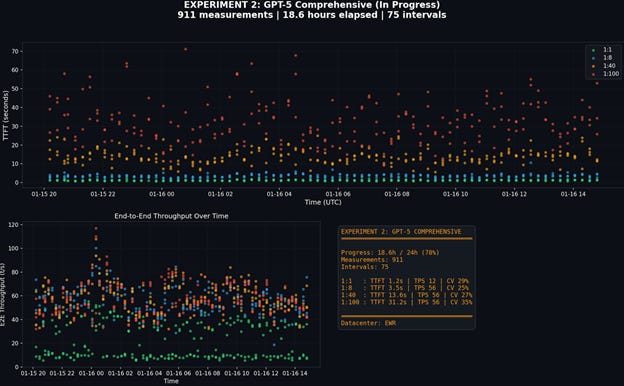624x386 pixels.
Task: Click the 'Measurements: 911' line
Action: (372, 259)
